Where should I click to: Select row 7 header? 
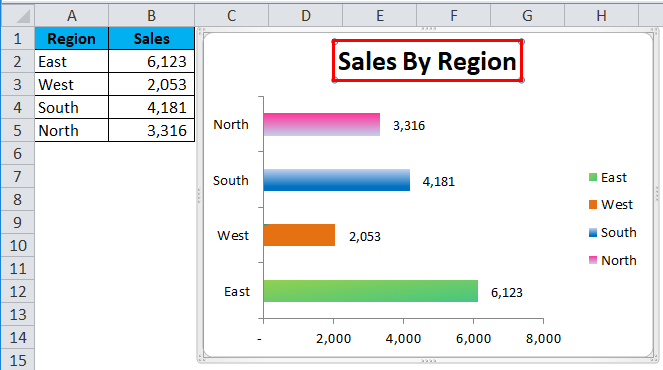click(18, 176)
